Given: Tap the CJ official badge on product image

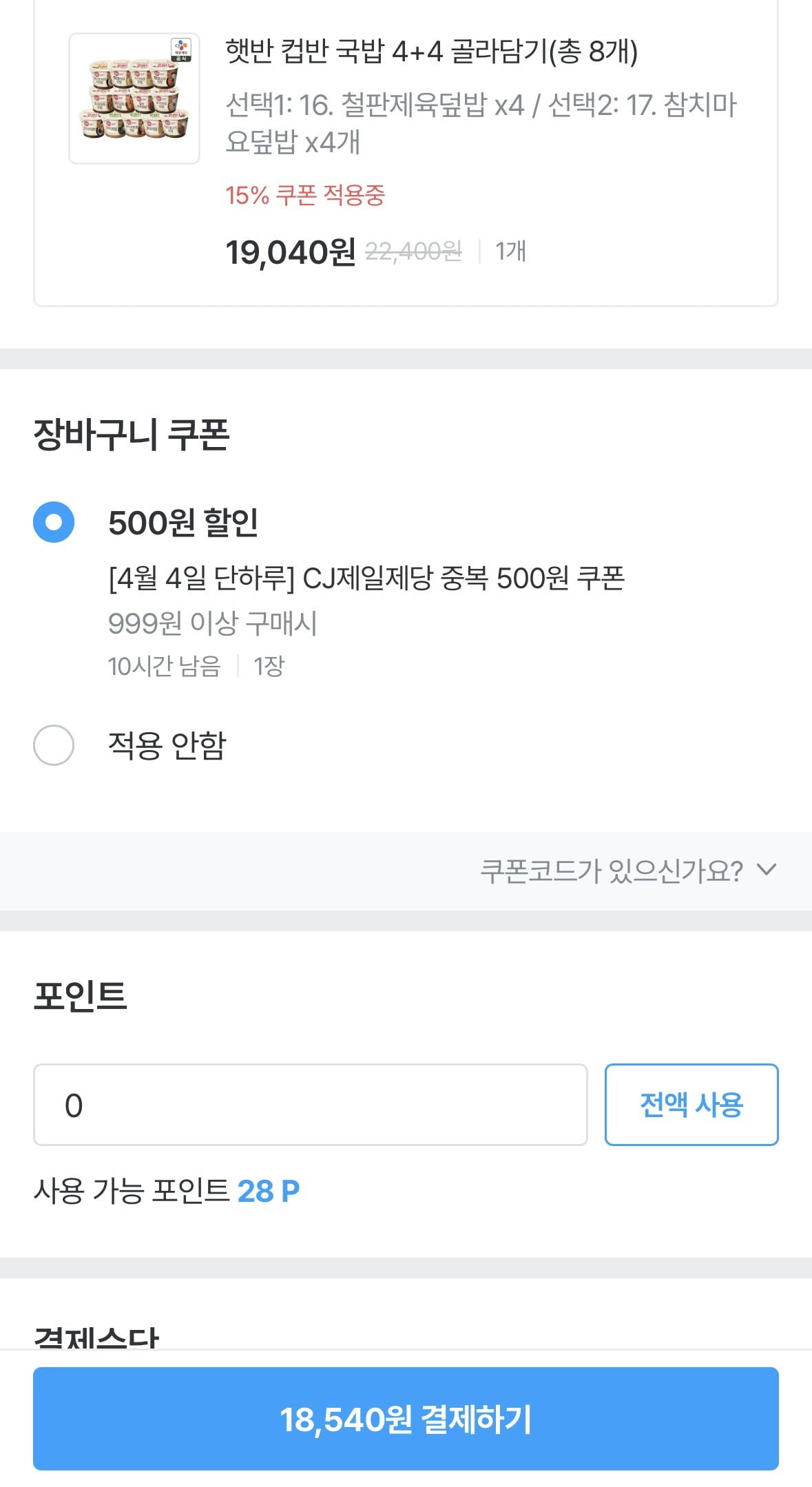Looking at the screenshot, I should 181,50.
